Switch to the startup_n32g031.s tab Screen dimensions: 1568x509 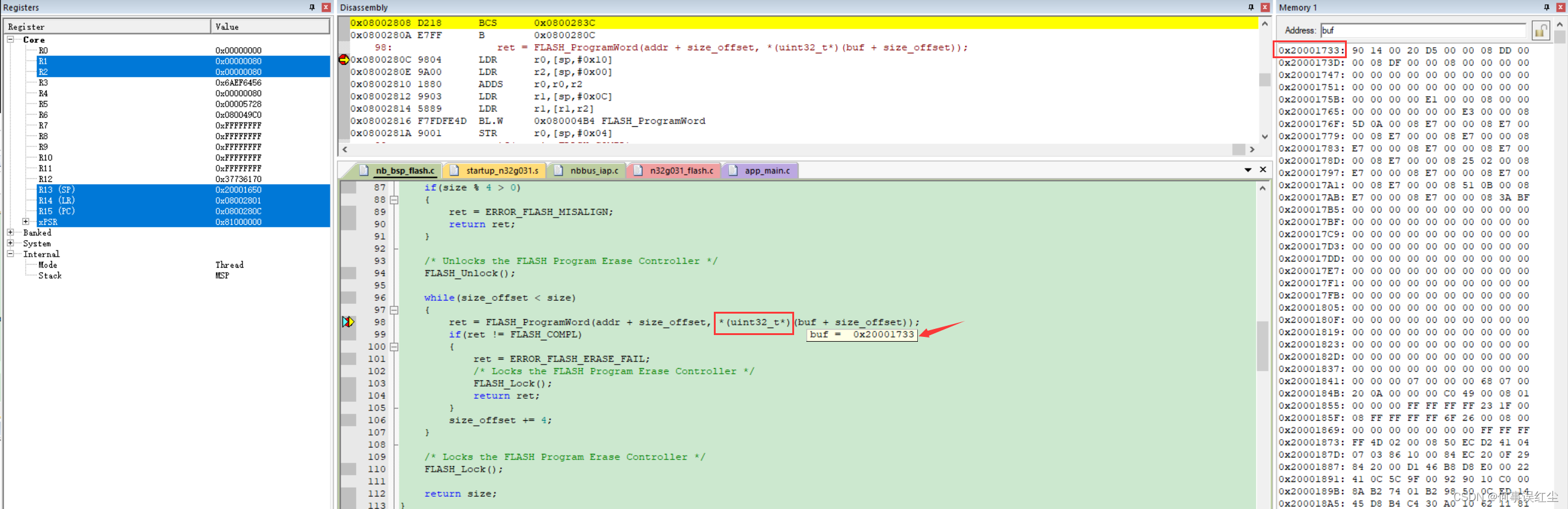495,171
